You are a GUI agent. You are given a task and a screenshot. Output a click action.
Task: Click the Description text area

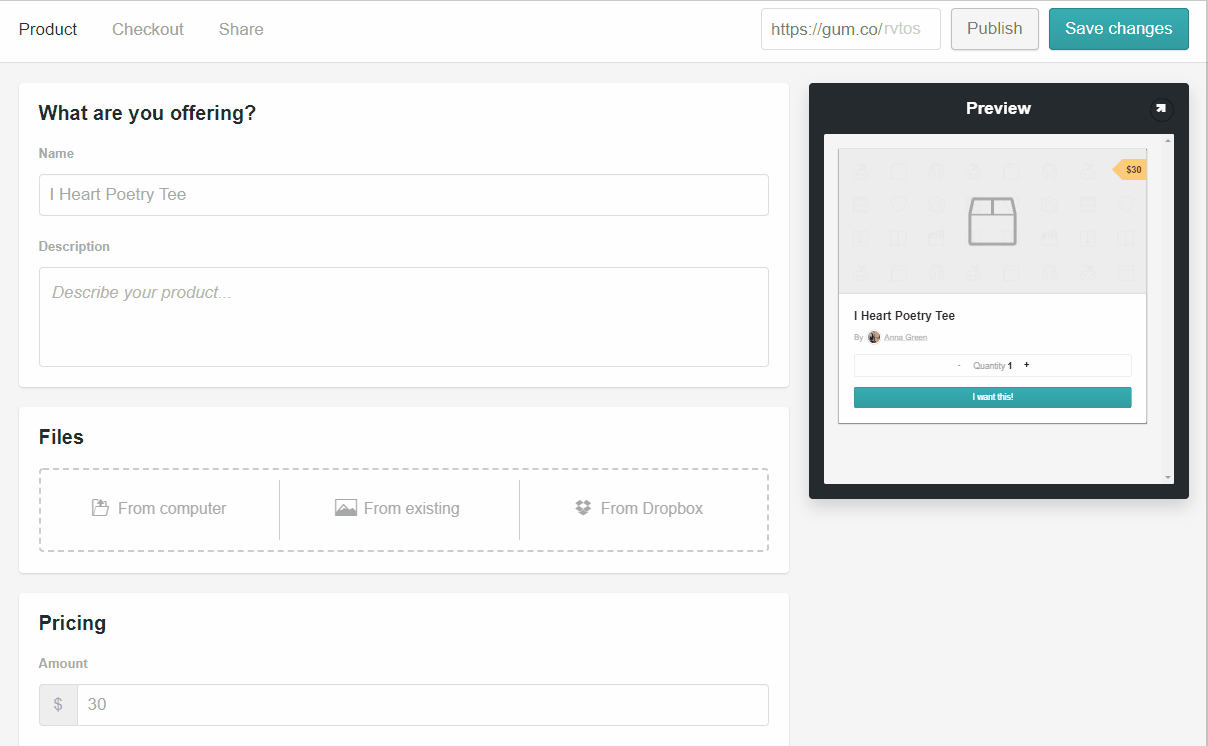[x=404, y=317]
